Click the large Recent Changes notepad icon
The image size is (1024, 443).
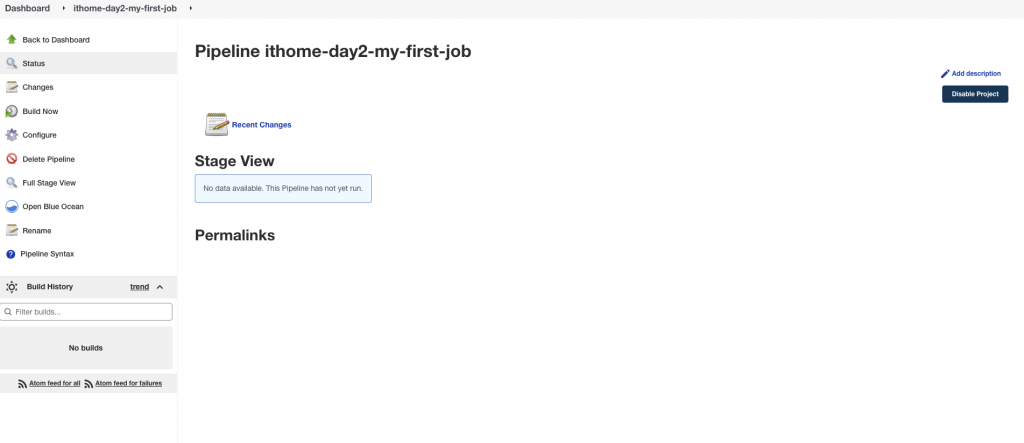click(216, 124)
